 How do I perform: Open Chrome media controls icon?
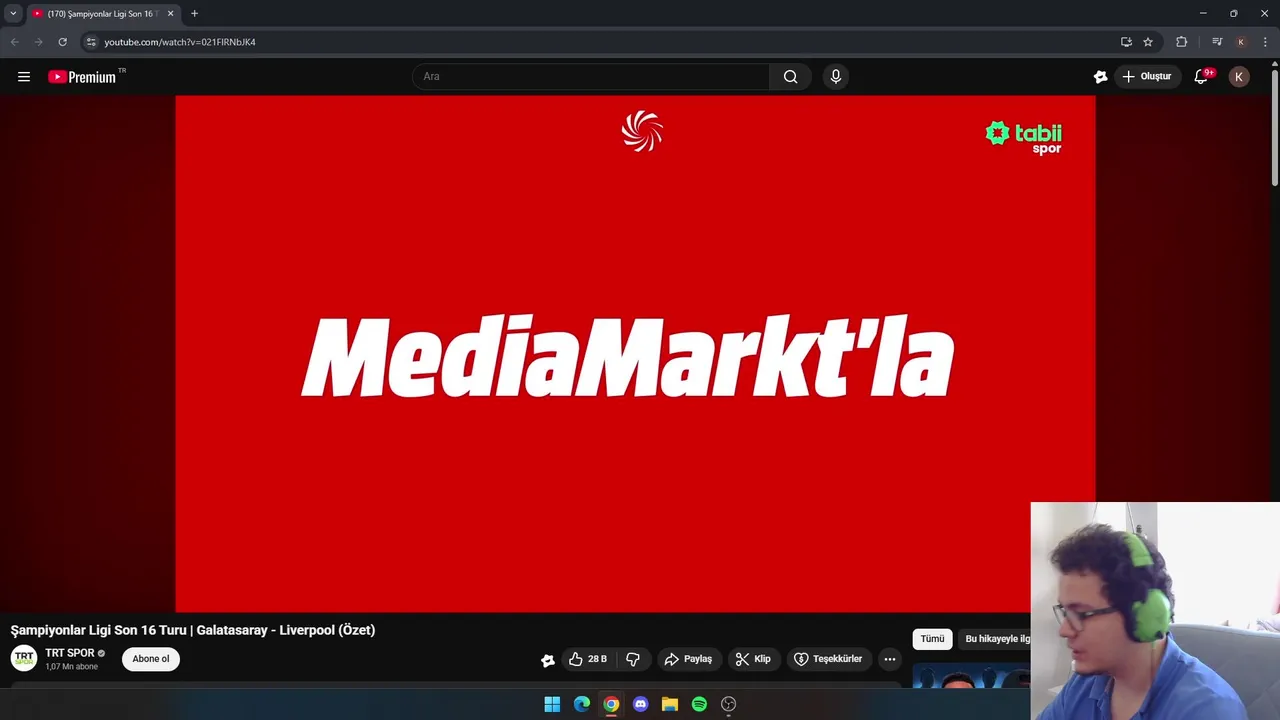1217,42
